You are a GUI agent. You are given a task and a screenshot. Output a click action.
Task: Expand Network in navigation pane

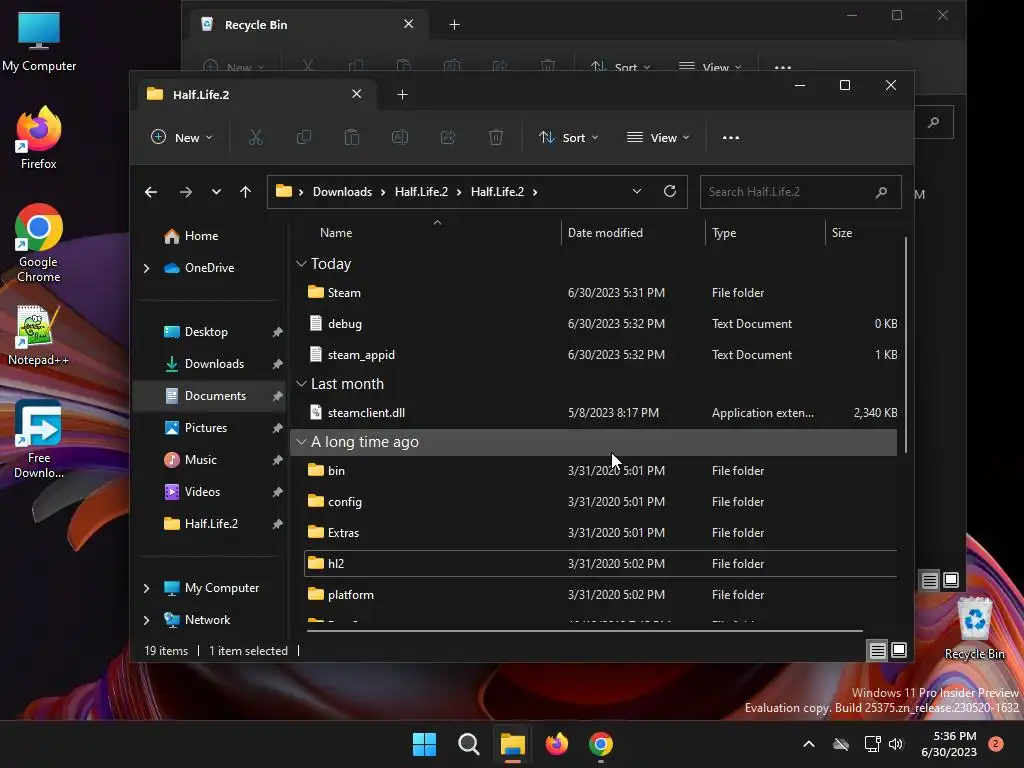click(x=146, y=620)
